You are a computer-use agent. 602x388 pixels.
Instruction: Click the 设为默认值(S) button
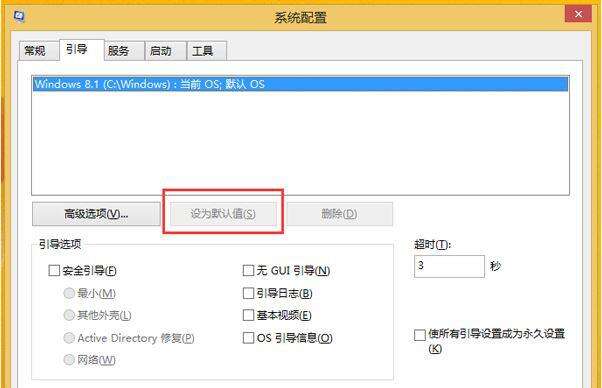click(x=223, y=214)
